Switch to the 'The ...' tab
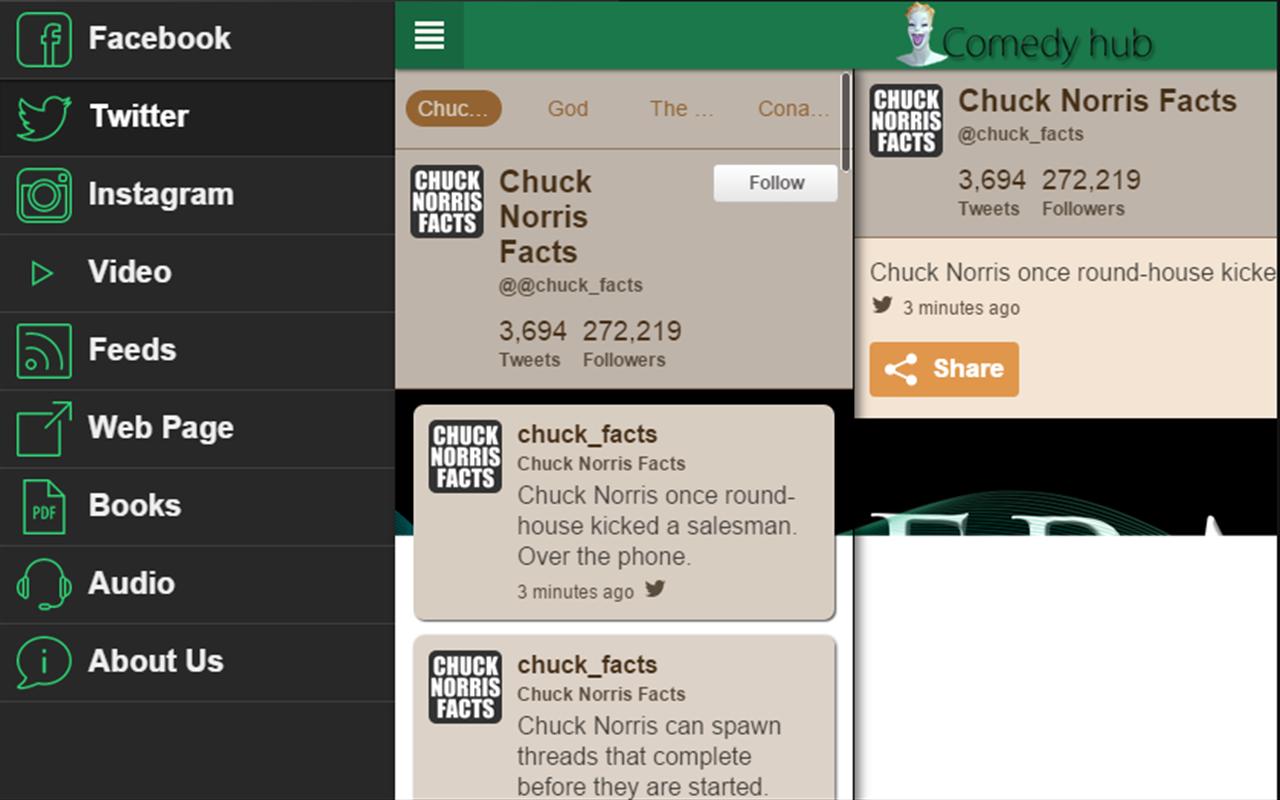 click(x=681, y=109)
